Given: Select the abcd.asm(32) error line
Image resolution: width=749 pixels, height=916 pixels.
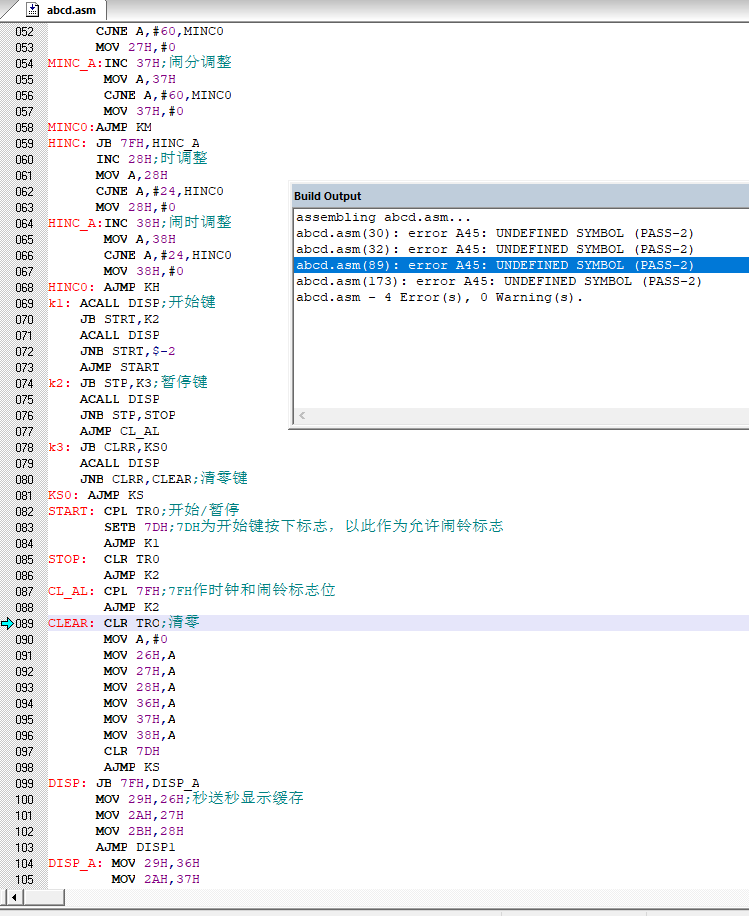Looking at the screenshot, I should 494,249.
